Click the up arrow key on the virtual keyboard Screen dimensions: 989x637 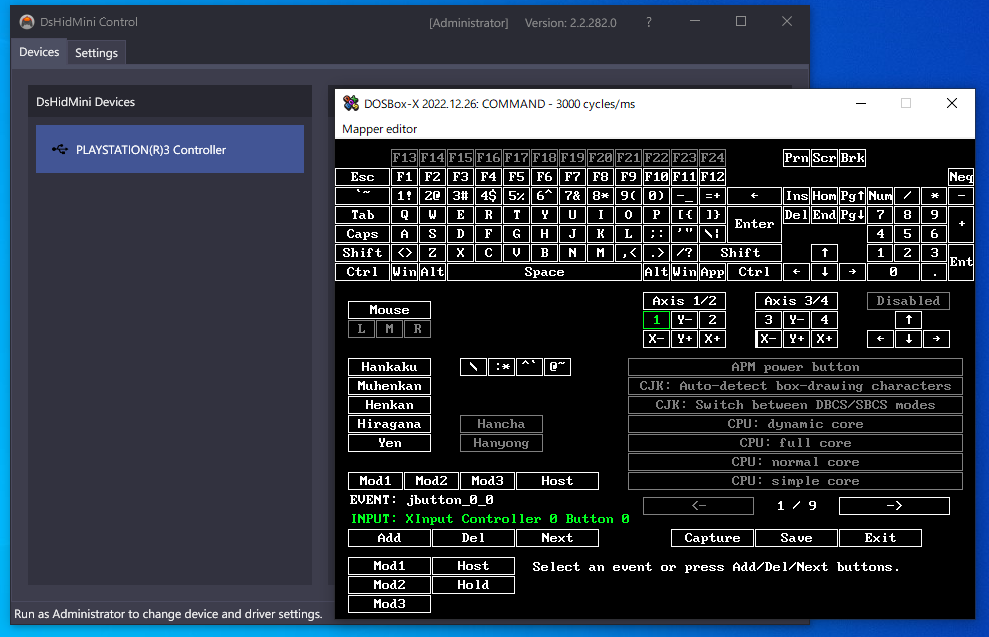pos(824,252)
